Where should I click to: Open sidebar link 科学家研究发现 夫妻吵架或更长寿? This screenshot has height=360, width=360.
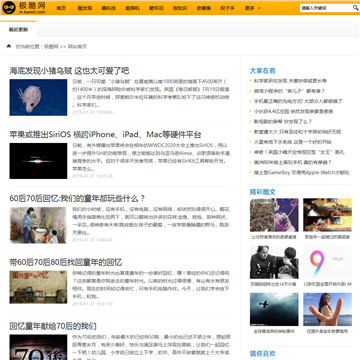click(x=290, y=81)
